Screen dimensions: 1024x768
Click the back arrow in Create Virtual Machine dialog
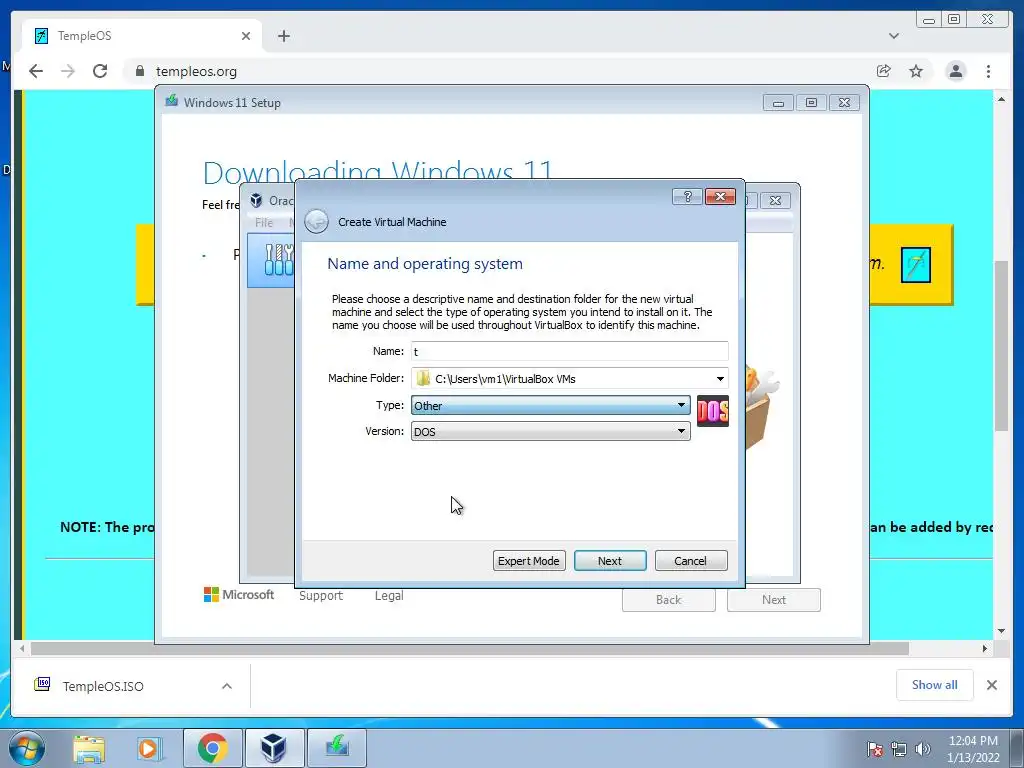317,221
